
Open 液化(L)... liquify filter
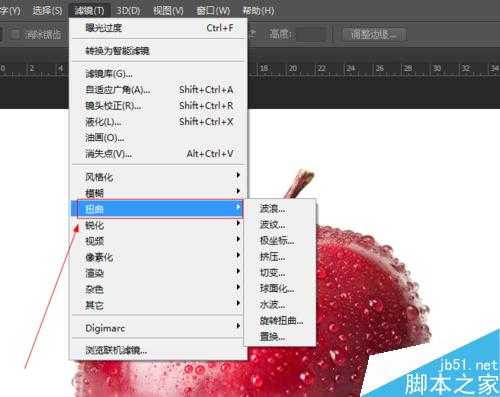(158, 122)
